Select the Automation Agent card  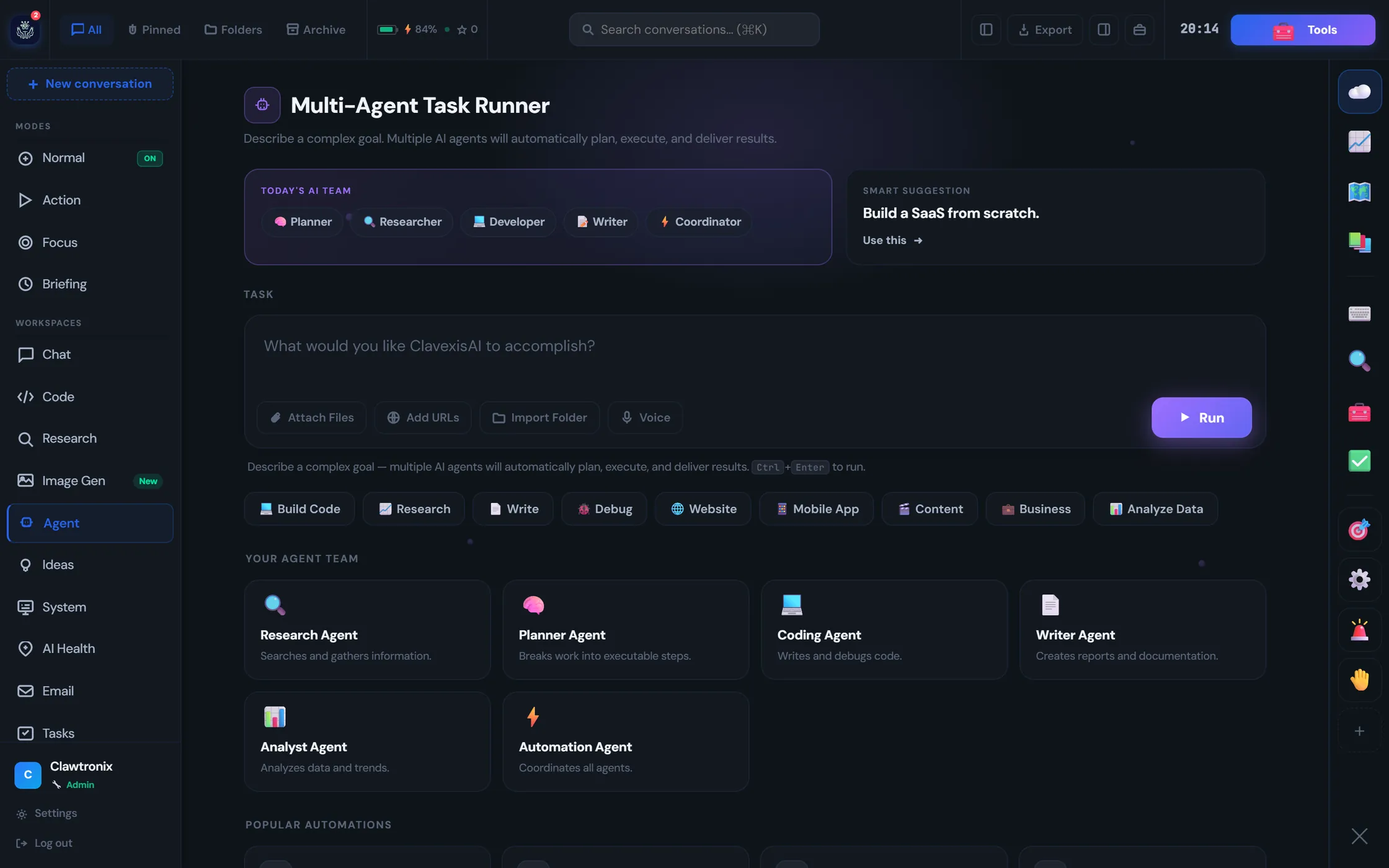626,742
